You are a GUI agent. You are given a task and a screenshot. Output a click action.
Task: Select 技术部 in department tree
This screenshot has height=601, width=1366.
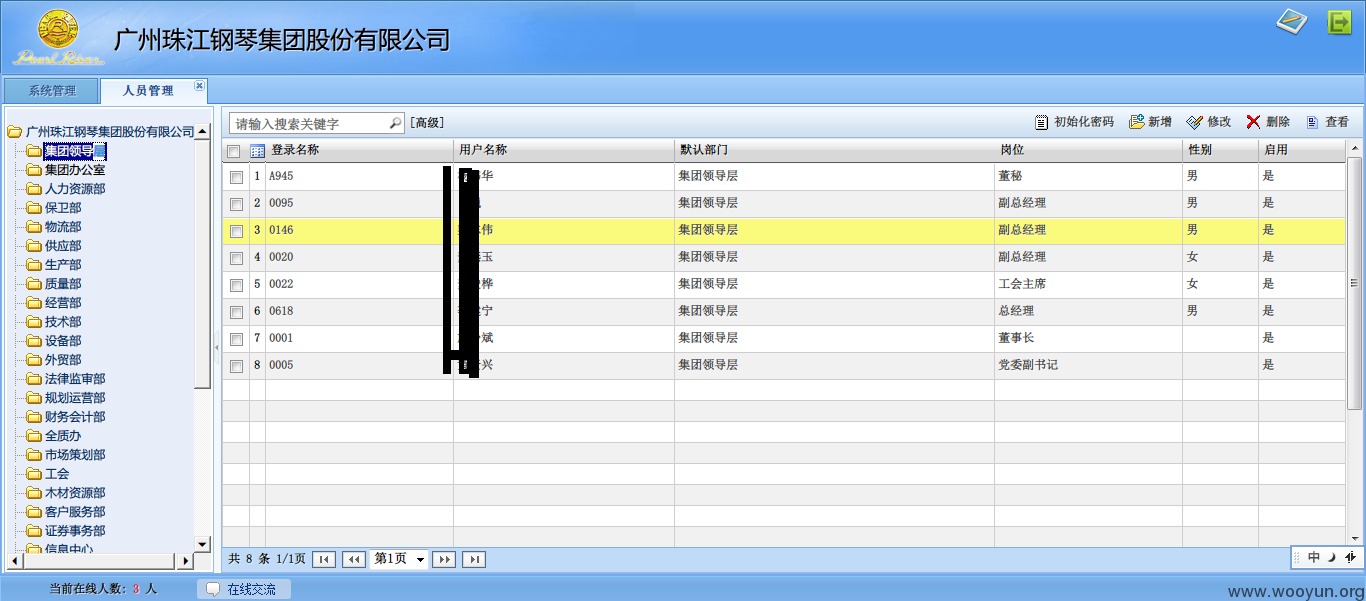pos(63,322)
